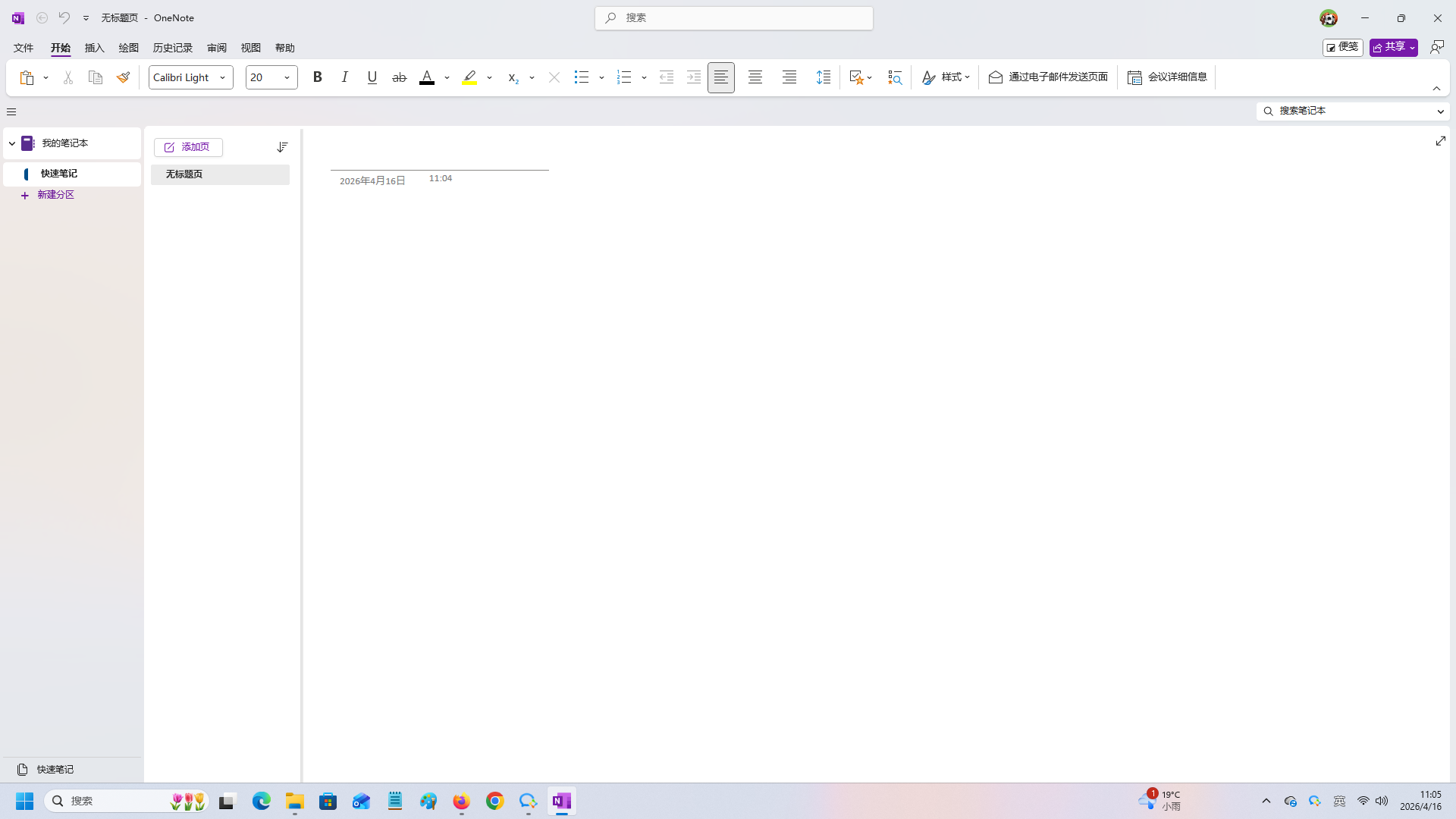1456x819 pixels.
Task: Open the Calibri Light font dropdown
Action: click(222, 77)
